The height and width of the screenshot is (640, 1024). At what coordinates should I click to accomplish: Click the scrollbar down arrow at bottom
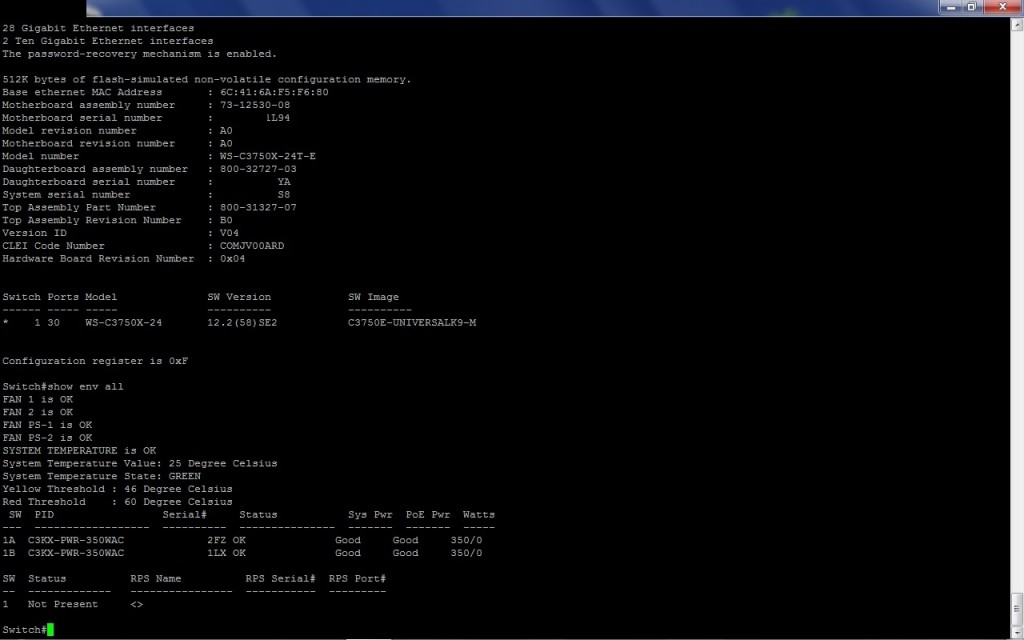tap(1017, 633)
